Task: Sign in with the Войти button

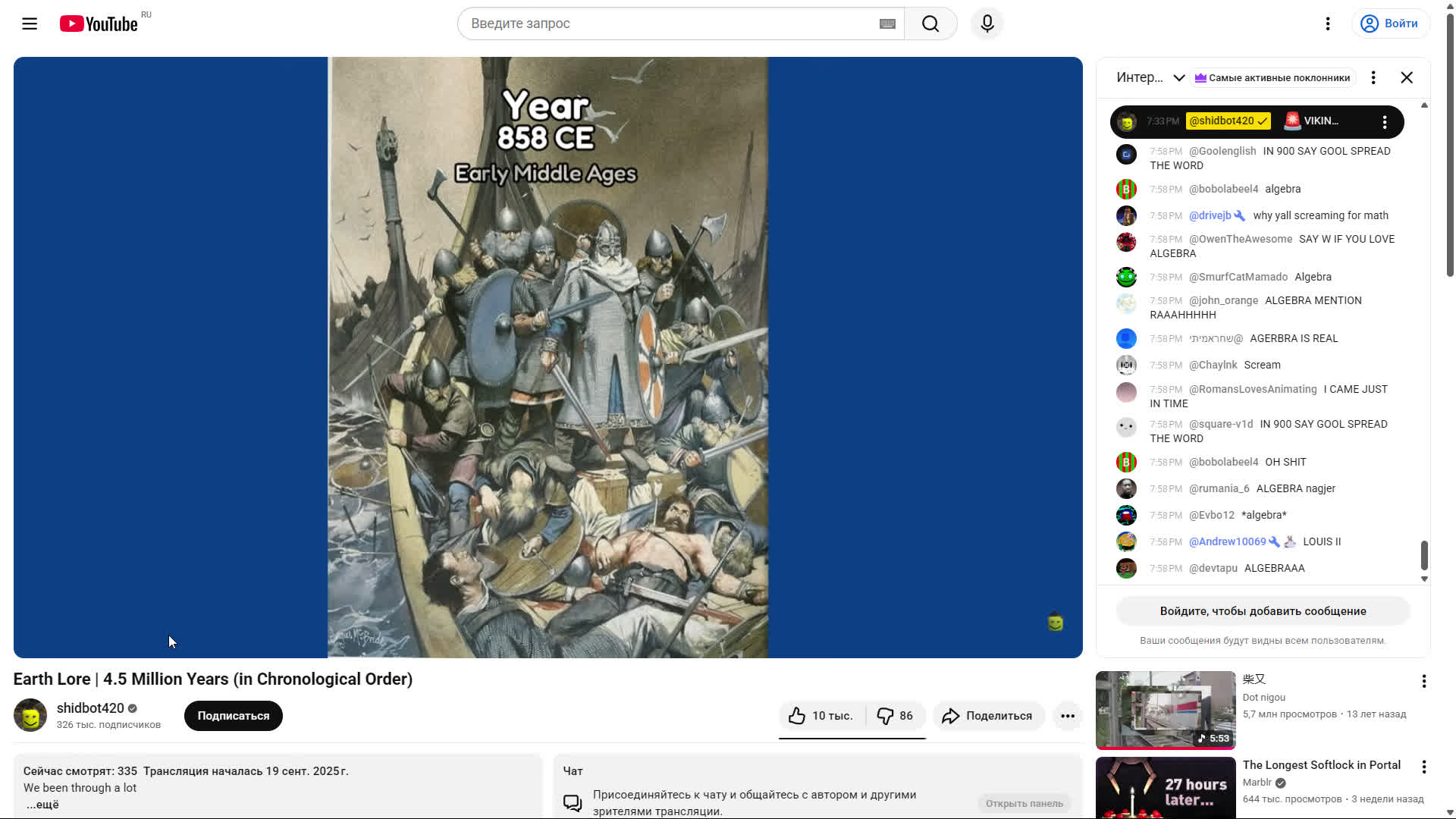Action: click(1391, 24)
